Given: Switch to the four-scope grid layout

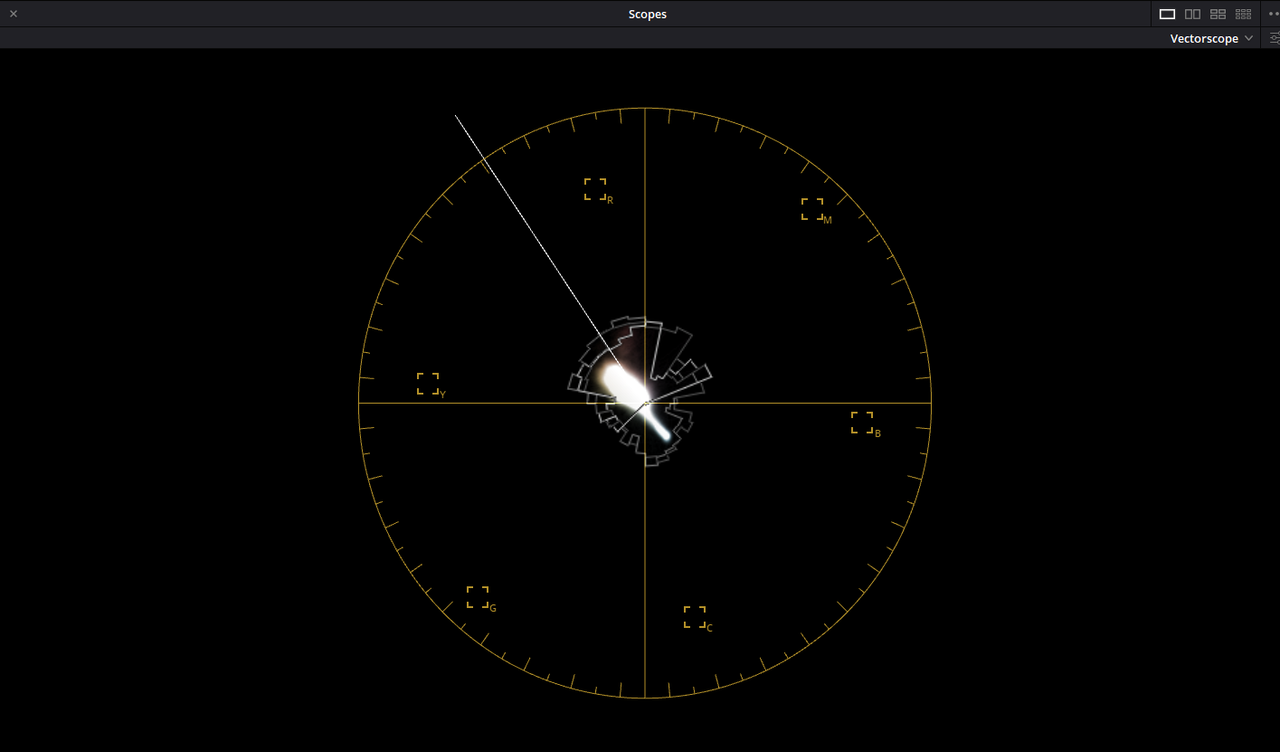Looking at the screenshot, I should pyautogui.click(x=1218, y=14).
